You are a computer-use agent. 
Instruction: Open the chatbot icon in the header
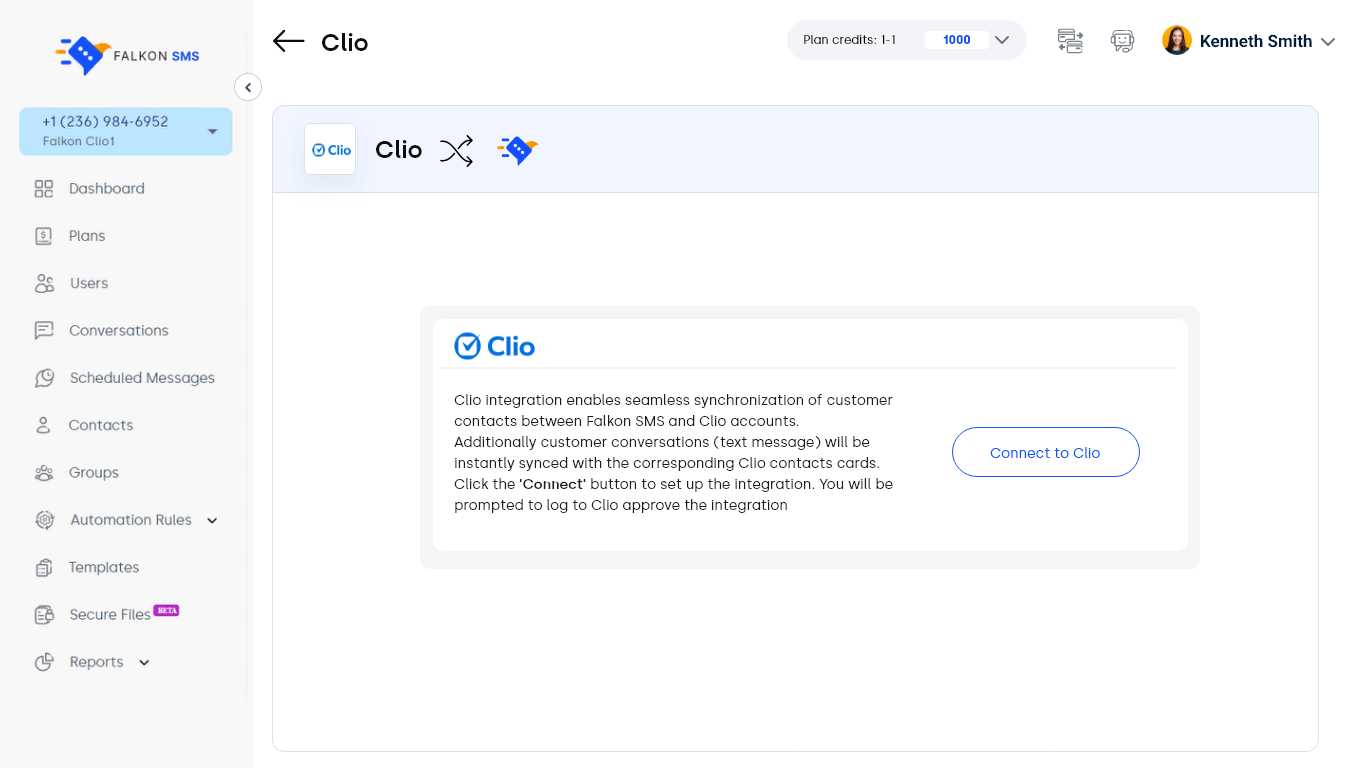click(1122, 41)
